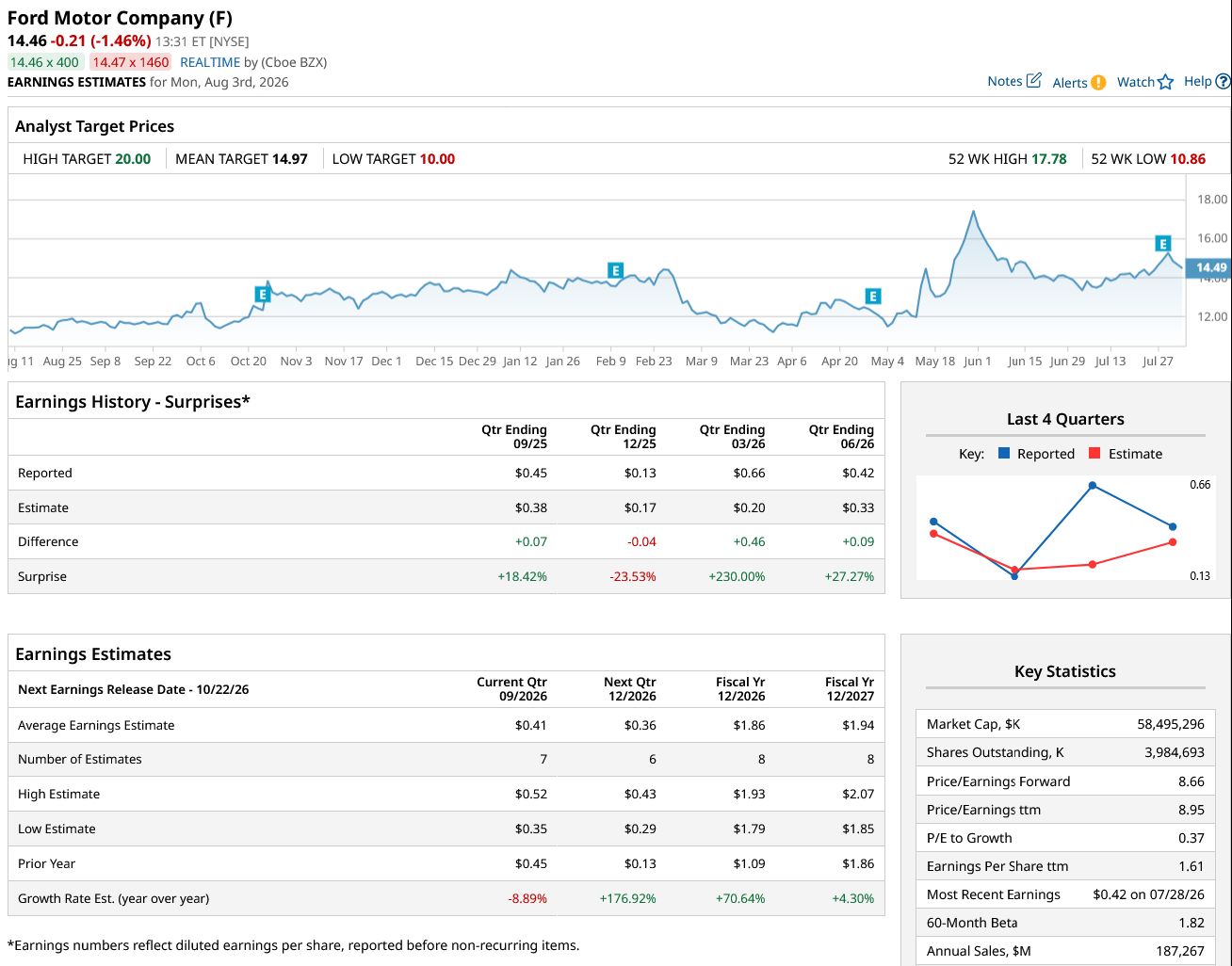
Task: Click the red Estimate legend square
Action: [1094, 453]
